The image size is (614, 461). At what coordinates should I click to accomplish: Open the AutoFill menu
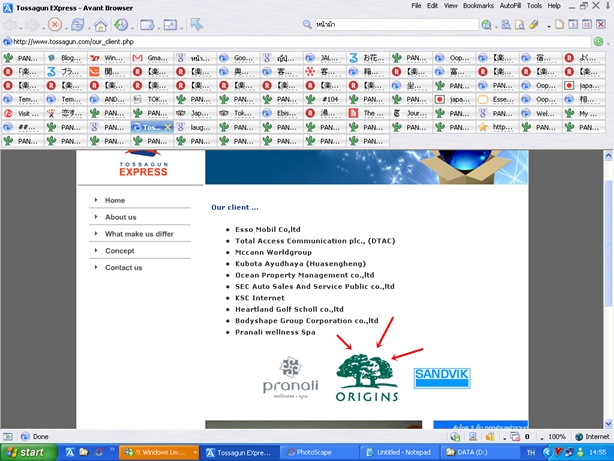510,6
